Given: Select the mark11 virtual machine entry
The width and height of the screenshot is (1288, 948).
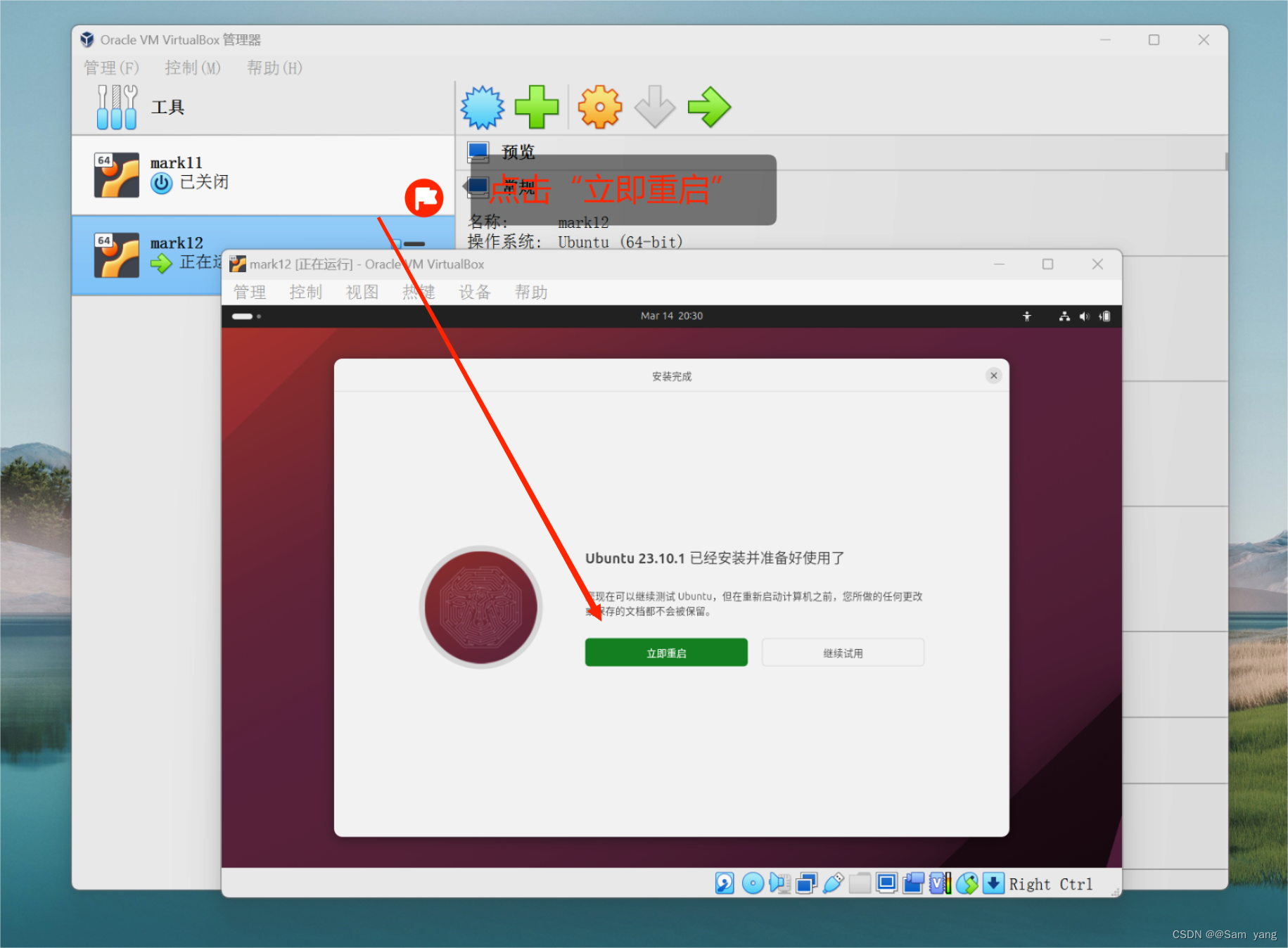Looking at the screenshot, I should pyautogui.click(x=263, y=175).
